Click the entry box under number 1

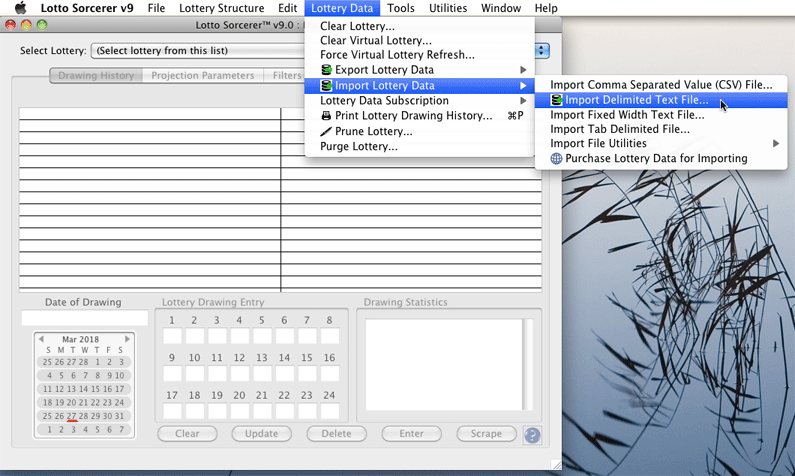coord(172,336)
